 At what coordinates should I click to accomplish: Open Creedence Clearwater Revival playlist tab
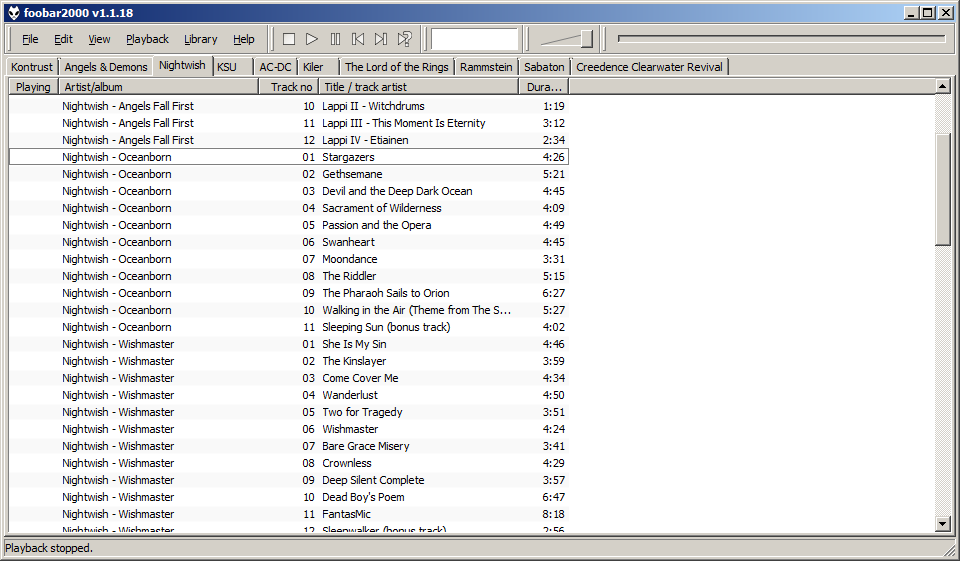coord(650,67)
